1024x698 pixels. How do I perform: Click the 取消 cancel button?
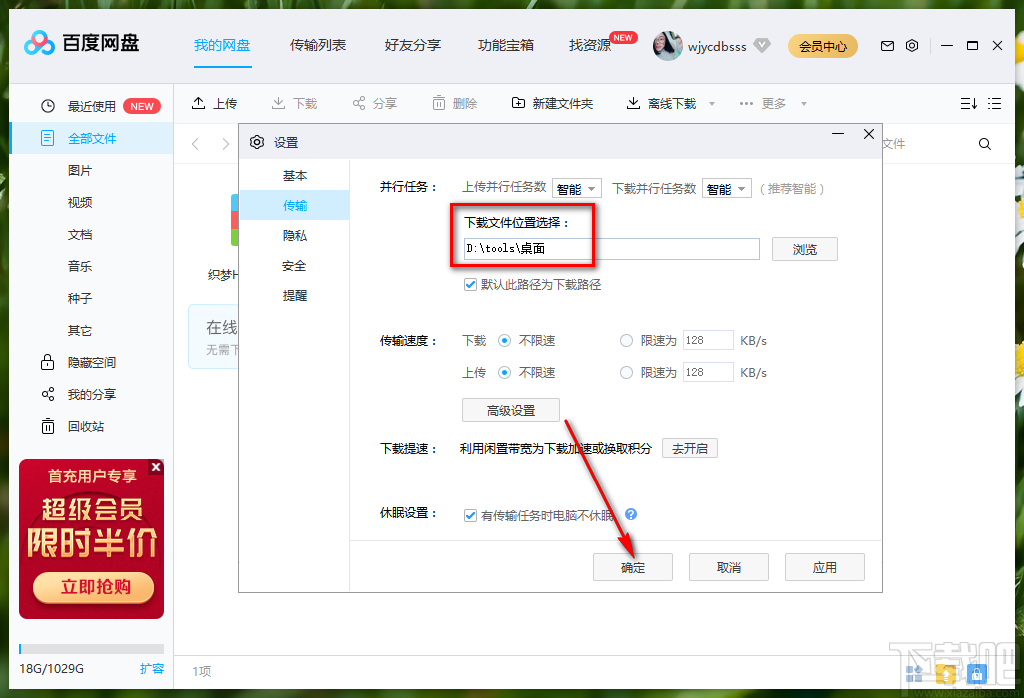[729, 567]
